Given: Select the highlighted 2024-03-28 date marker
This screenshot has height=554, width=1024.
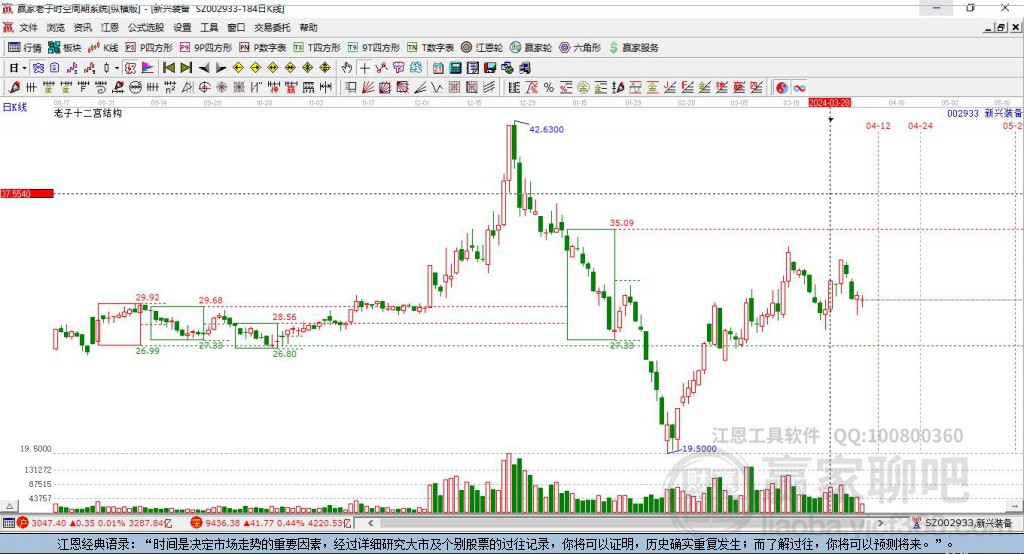Looking at the screenshot, I should pos(829,103).
